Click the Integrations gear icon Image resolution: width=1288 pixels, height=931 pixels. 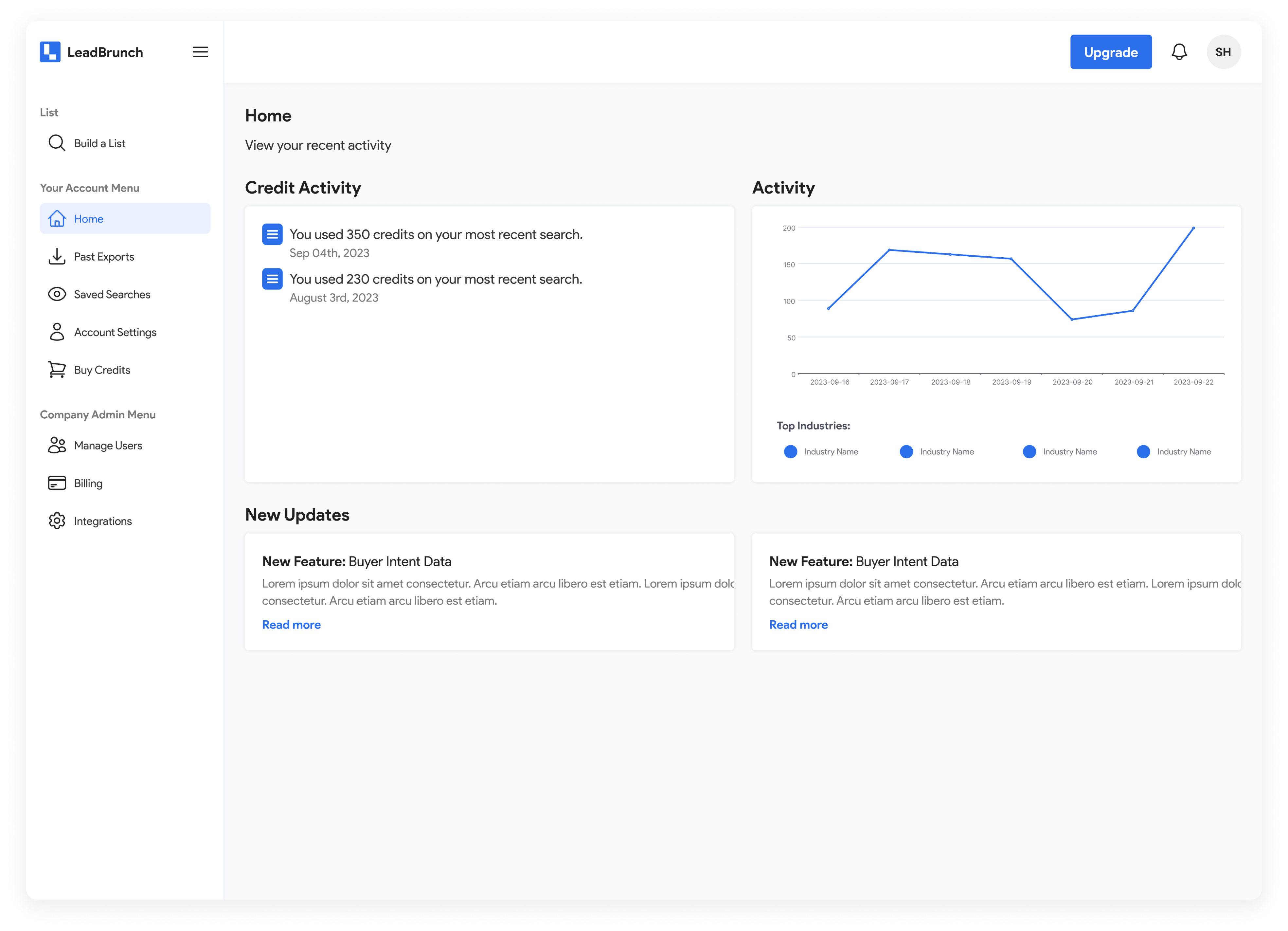(57, 521)
